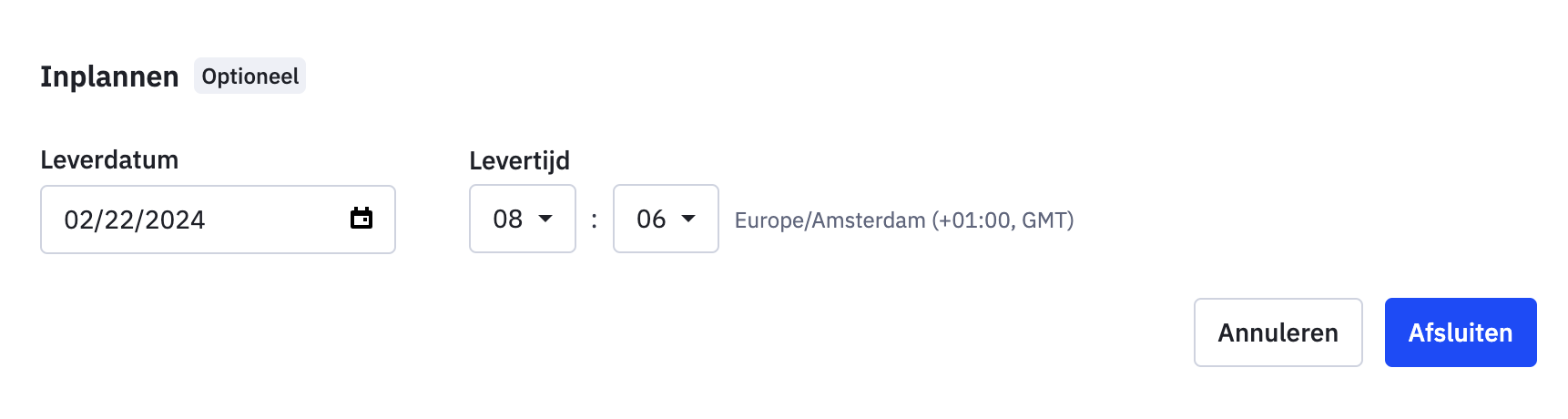Select the date text 02/22/2024

pyautogui.click(x=135, y=220)
